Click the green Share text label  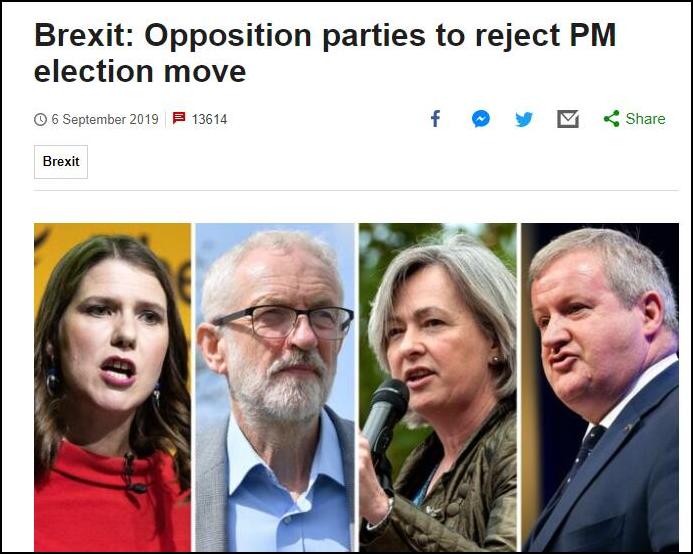tap(645, 119)
